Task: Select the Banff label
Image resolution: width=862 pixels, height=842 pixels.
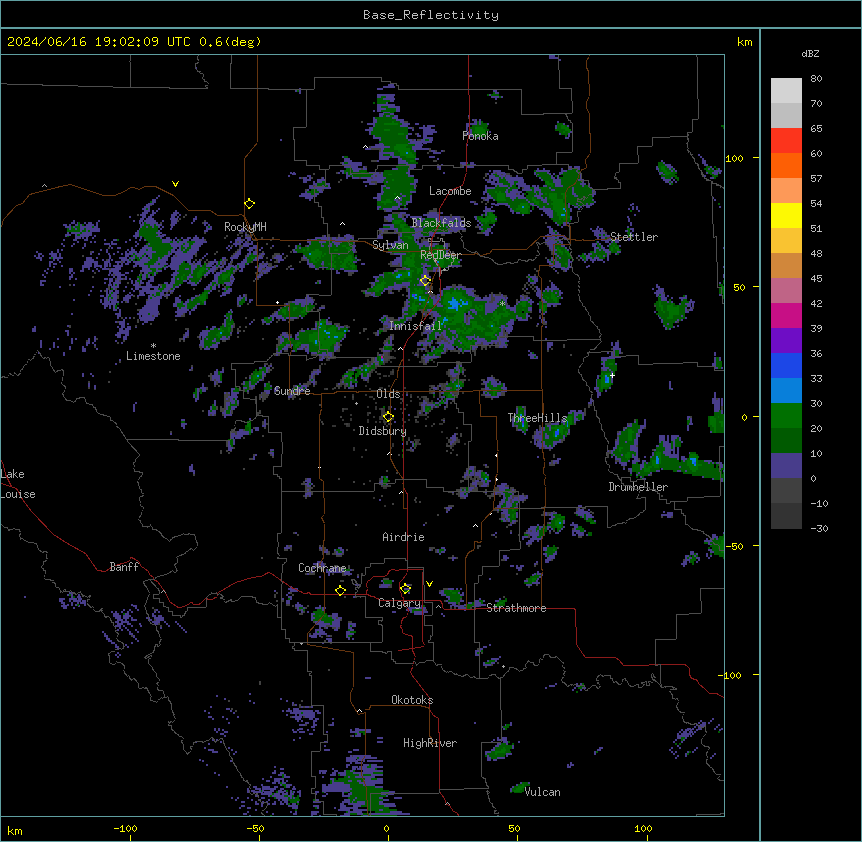Action: [124, 567]
